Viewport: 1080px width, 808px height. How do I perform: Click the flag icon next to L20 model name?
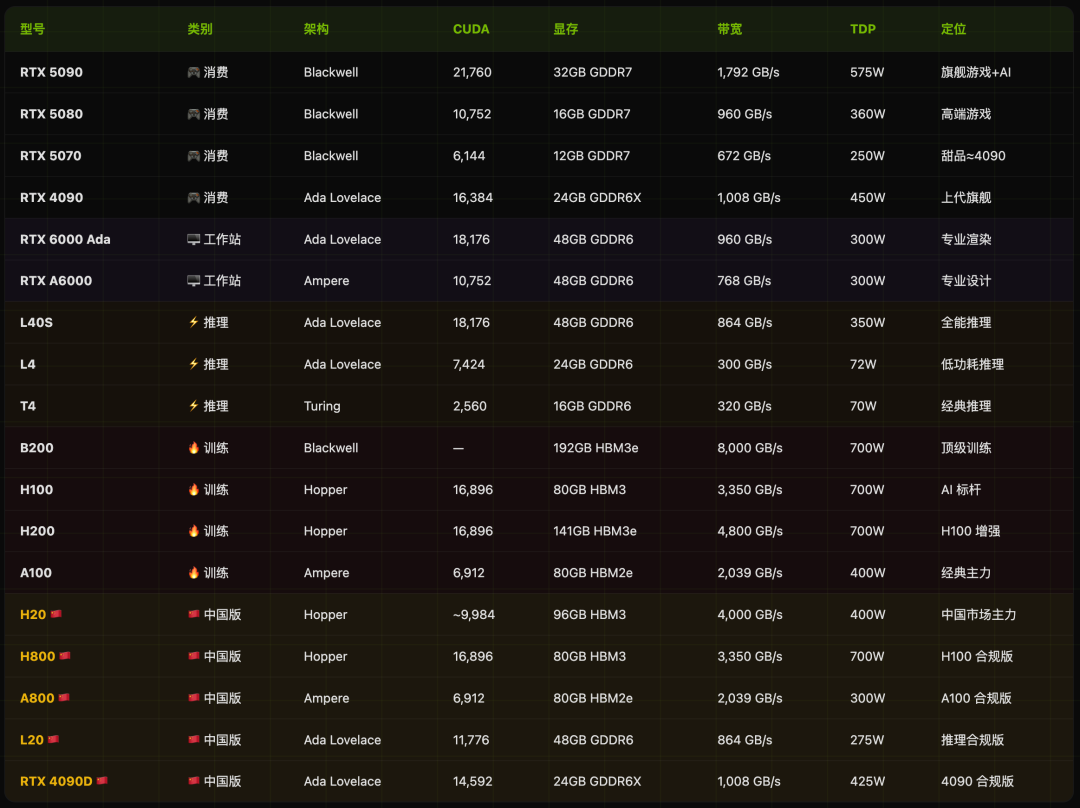pos(53,739)
